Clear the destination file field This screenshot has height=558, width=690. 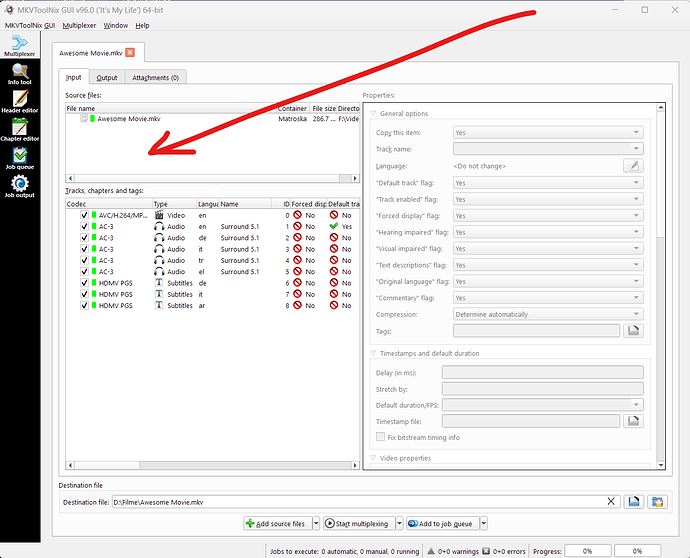coord(611,502)
